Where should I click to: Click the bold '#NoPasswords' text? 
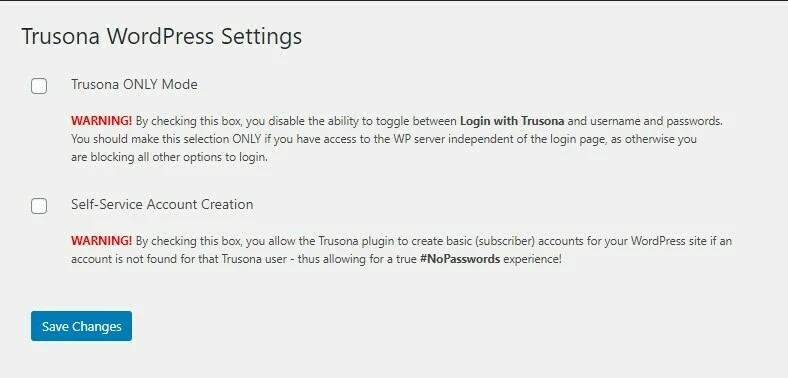tap(460, 259)
